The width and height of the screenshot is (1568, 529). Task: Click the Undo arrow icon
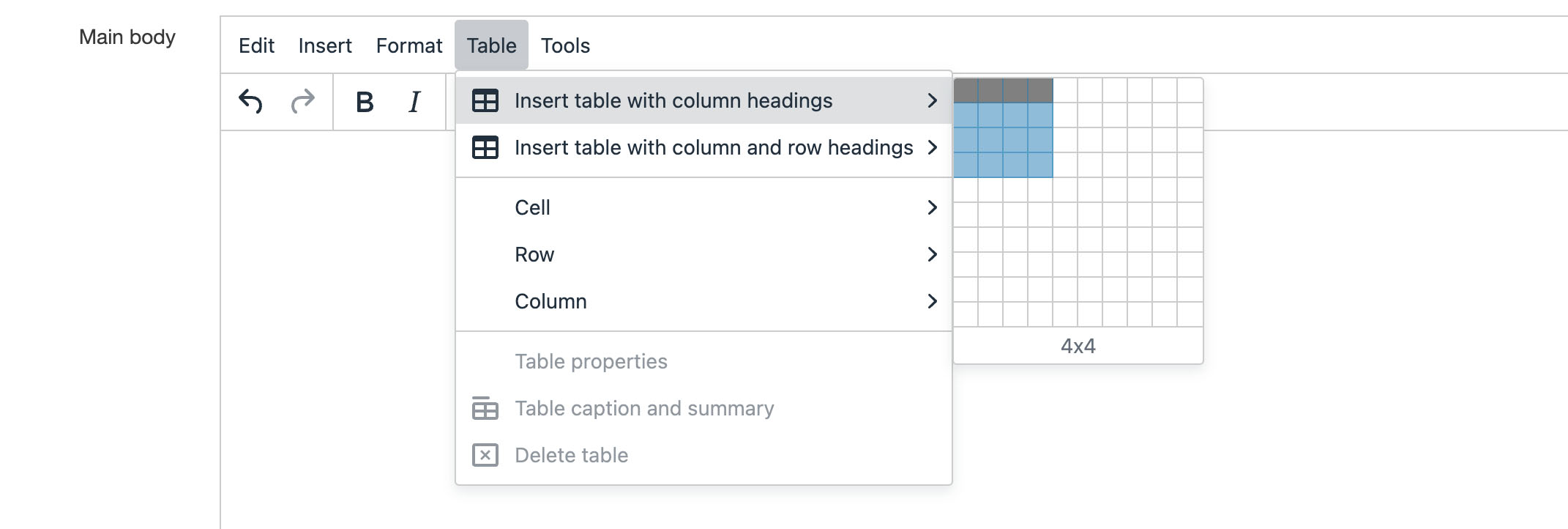[250, 101]
